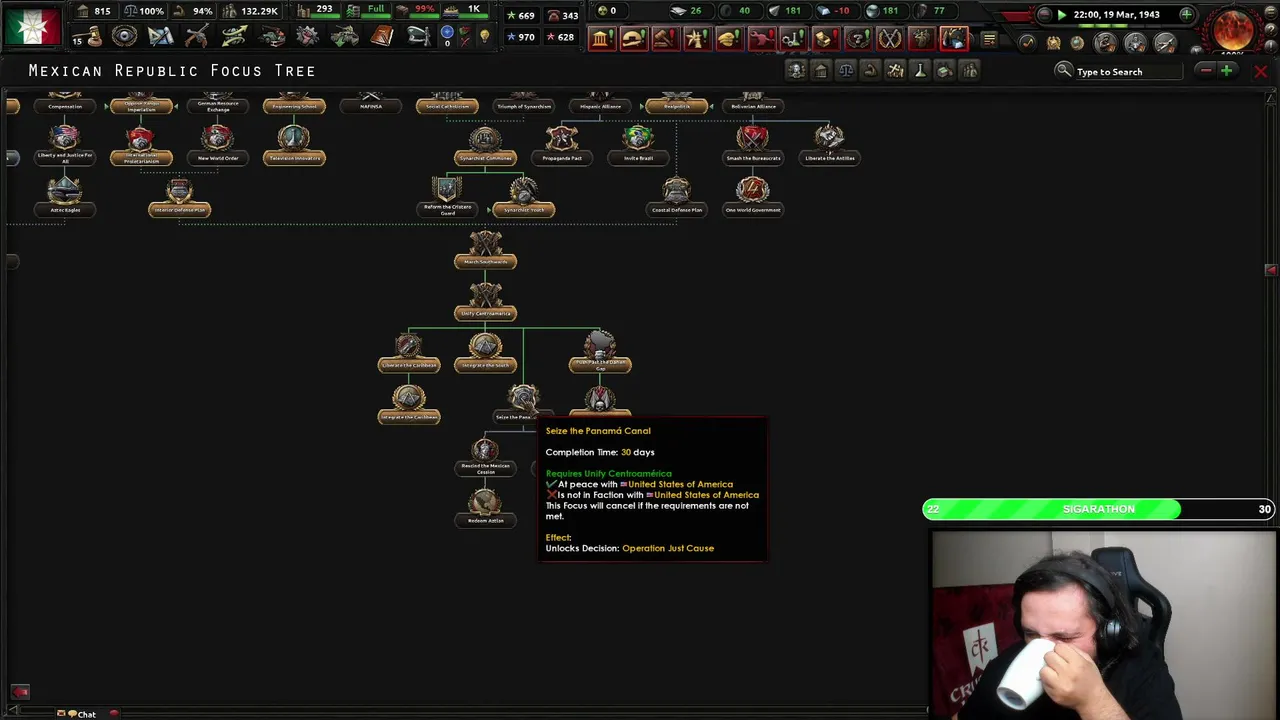Select the Unify Centroamerica focus
1280x720 pixels.
pos(485,301)
